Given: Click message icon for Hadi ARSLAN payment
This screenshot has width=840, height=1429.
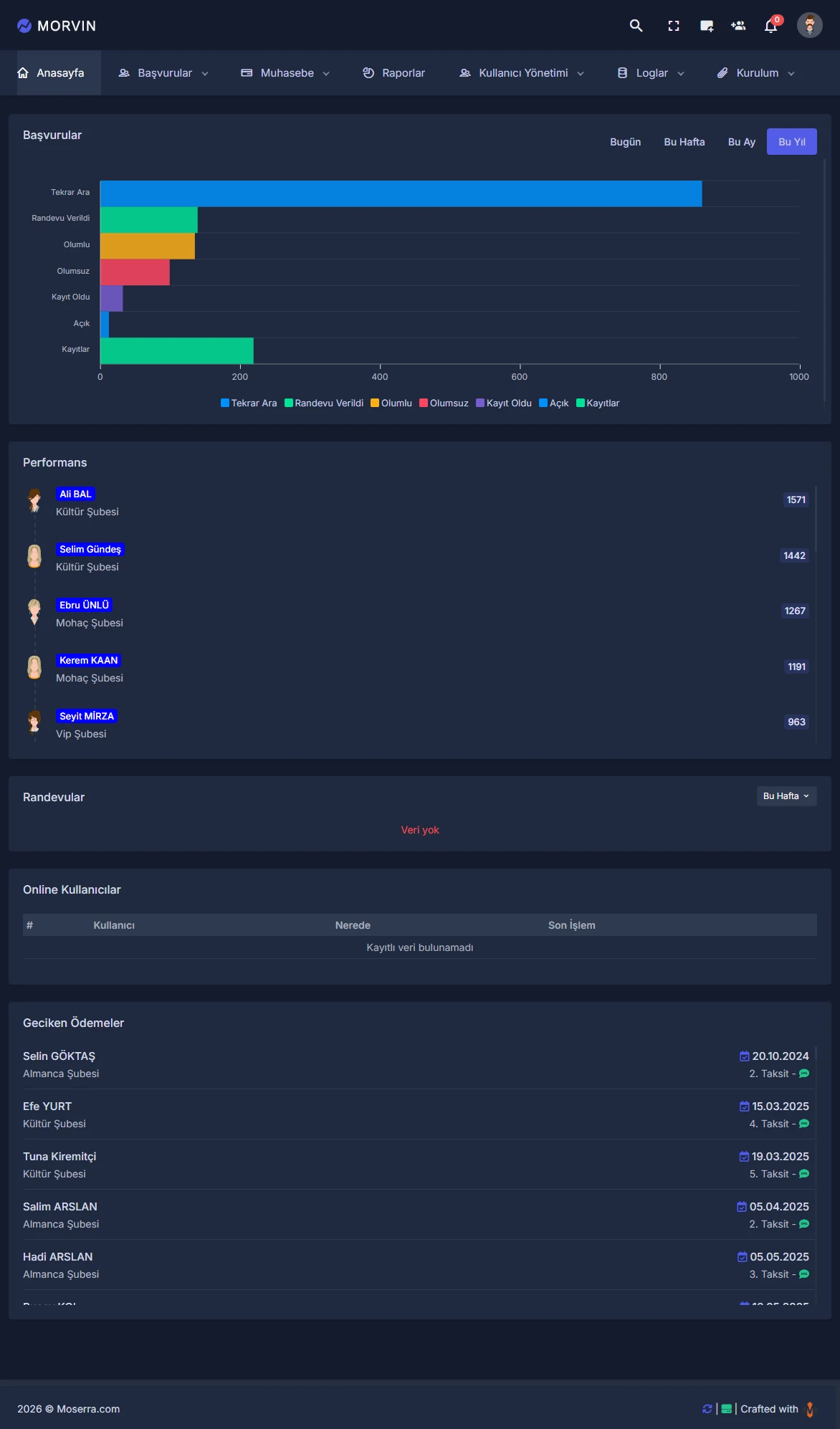Looking at the screenshot, I should (x=804, y=1274).
